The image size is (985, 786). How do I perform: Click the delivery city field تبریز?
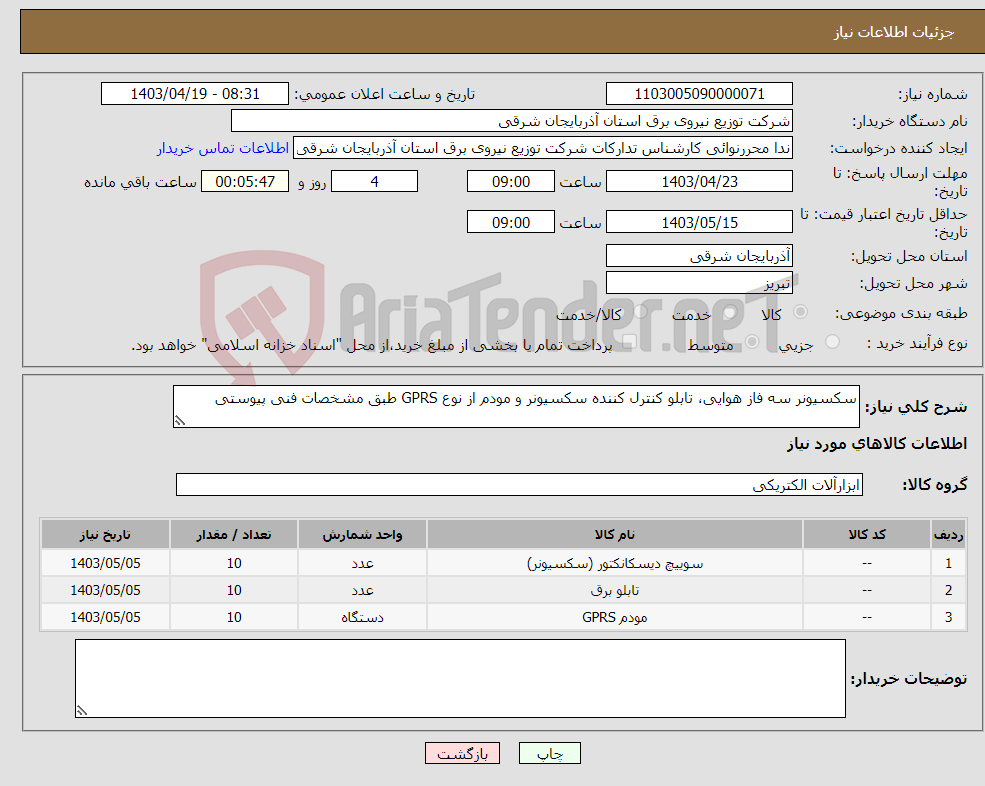[x=699, y=283]
